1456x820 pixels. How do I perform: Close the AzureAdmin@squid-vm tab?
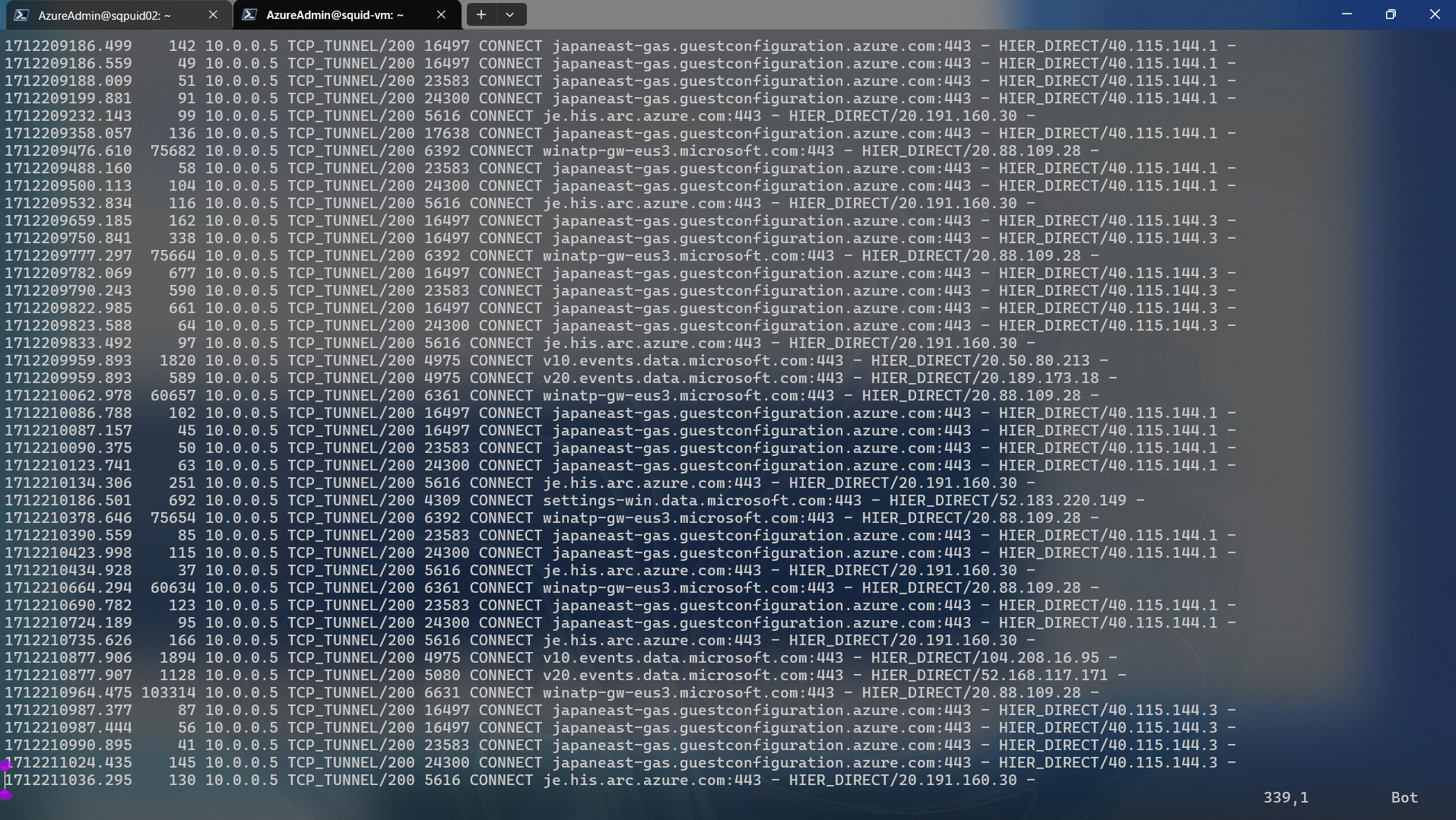[x=441, y=14]
